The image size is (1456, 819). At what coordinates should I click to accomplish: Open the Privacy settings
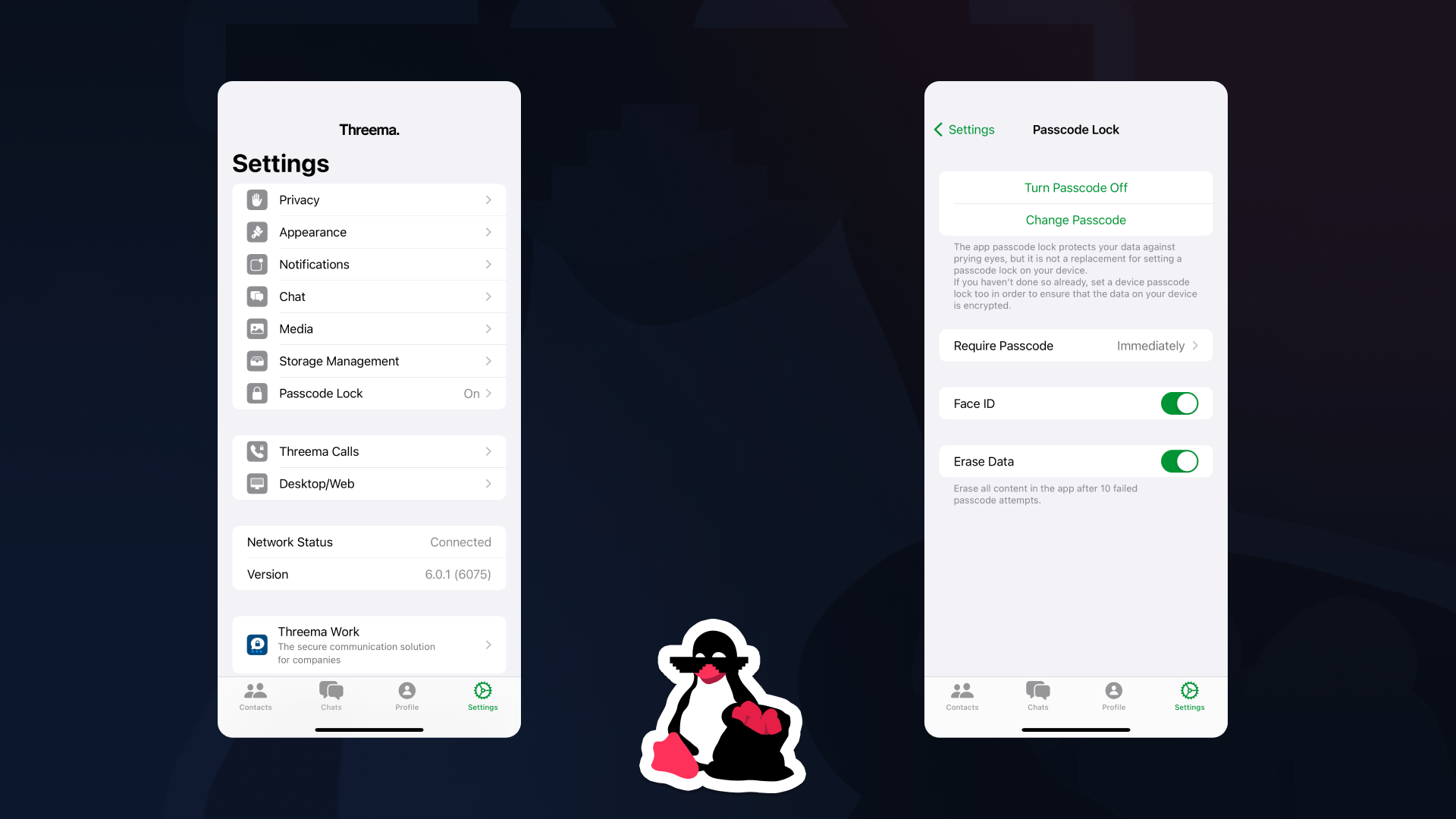[369, 199]
